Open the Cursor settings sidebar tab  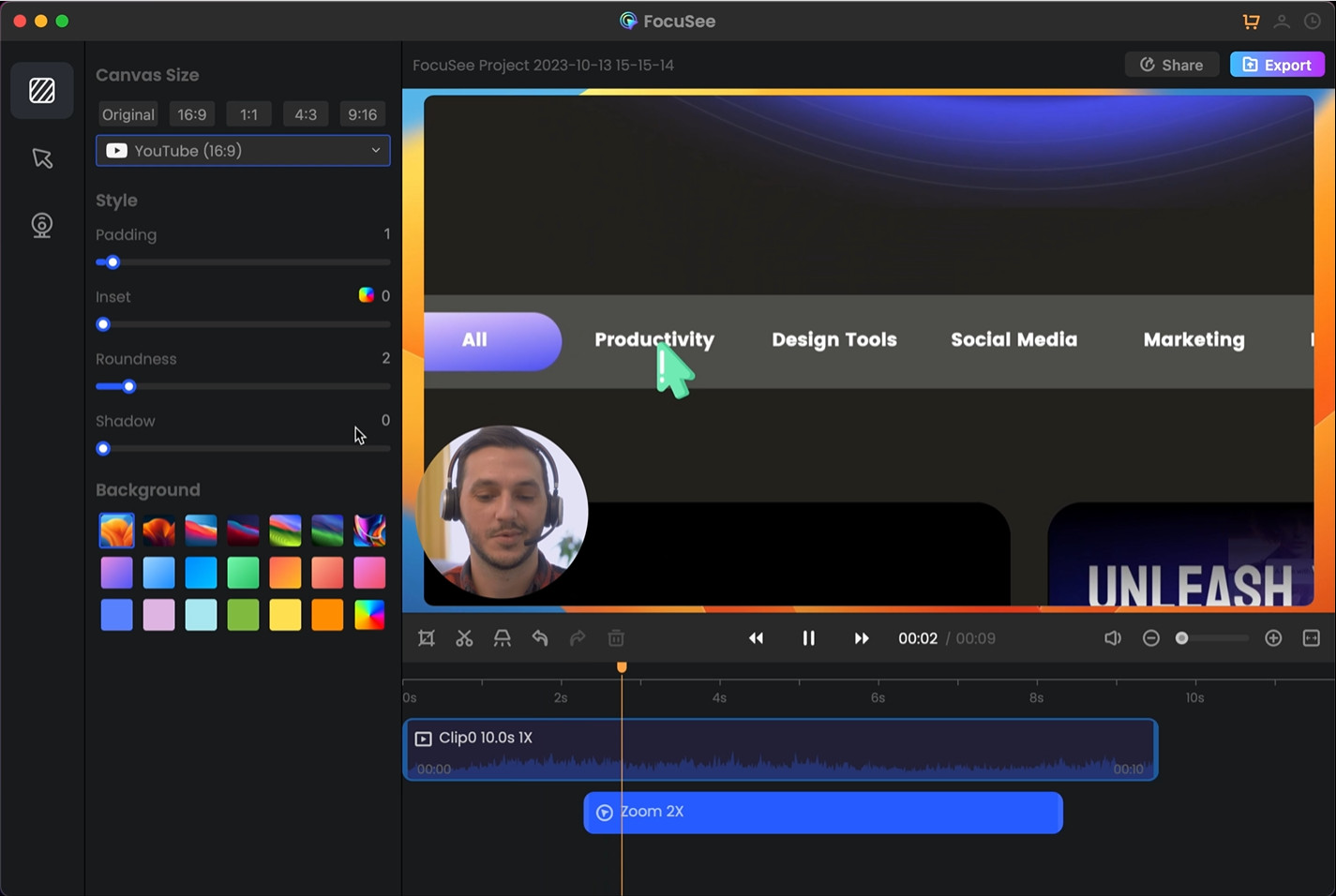click(x=42, y=157)
